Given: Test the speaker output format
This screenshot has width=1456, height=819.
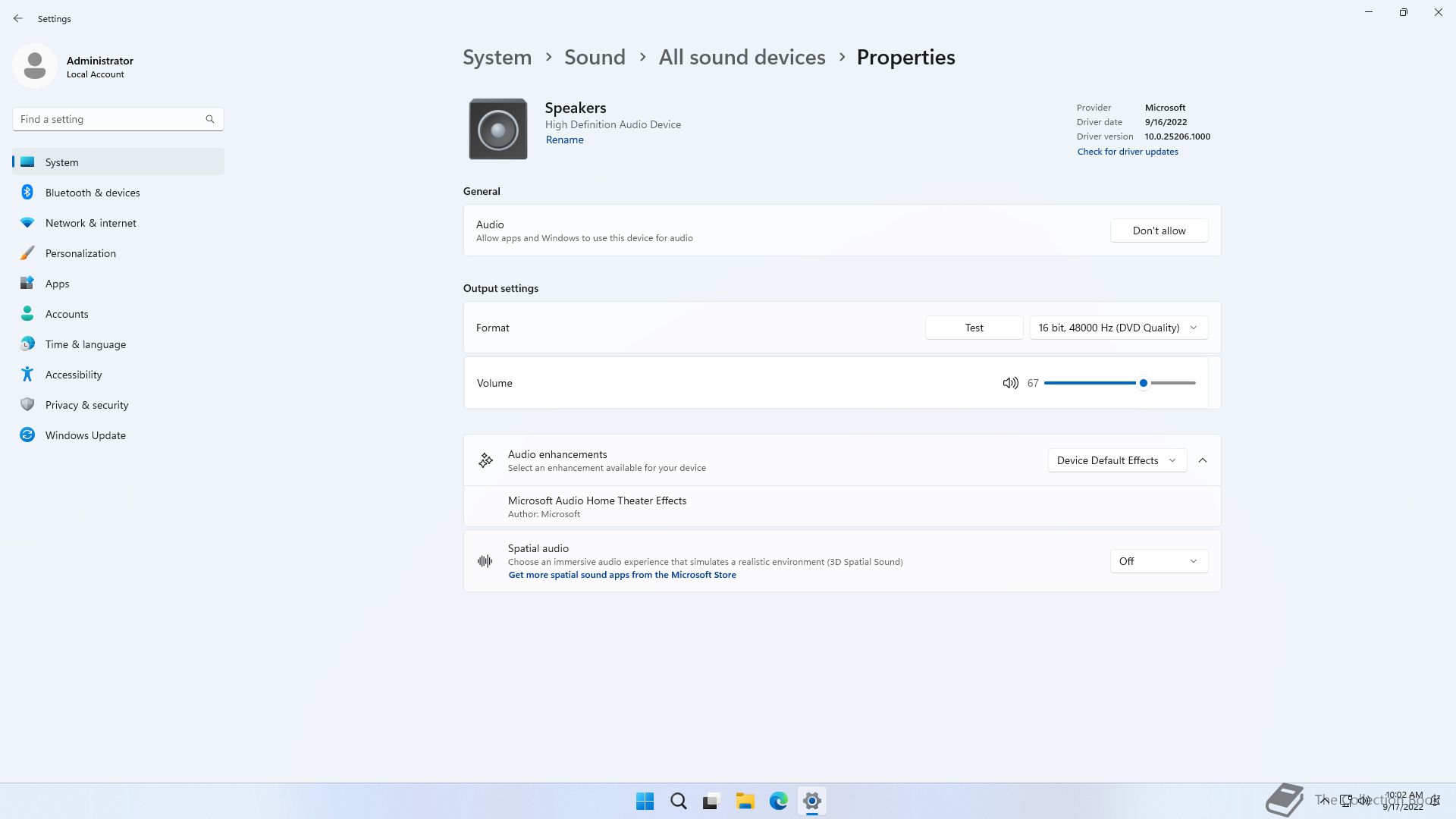Looking at the screenshot, I should [974, 328].
